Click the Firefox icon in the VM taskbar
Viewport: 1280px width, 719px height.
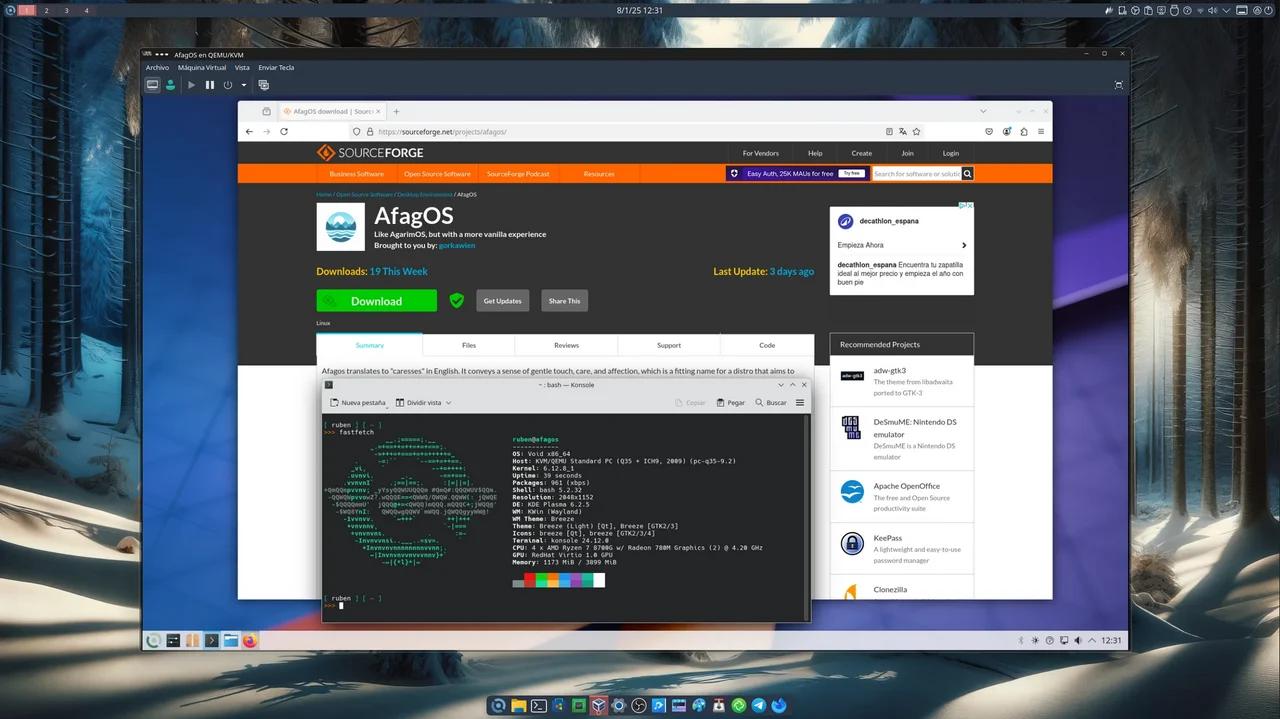(x=249, y=640)
